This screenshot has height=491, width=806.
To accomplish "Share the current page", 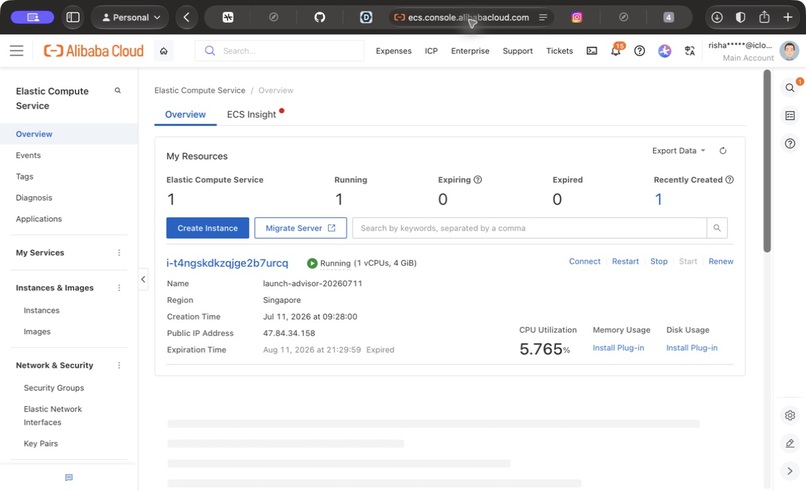I will tap(764, 17).
